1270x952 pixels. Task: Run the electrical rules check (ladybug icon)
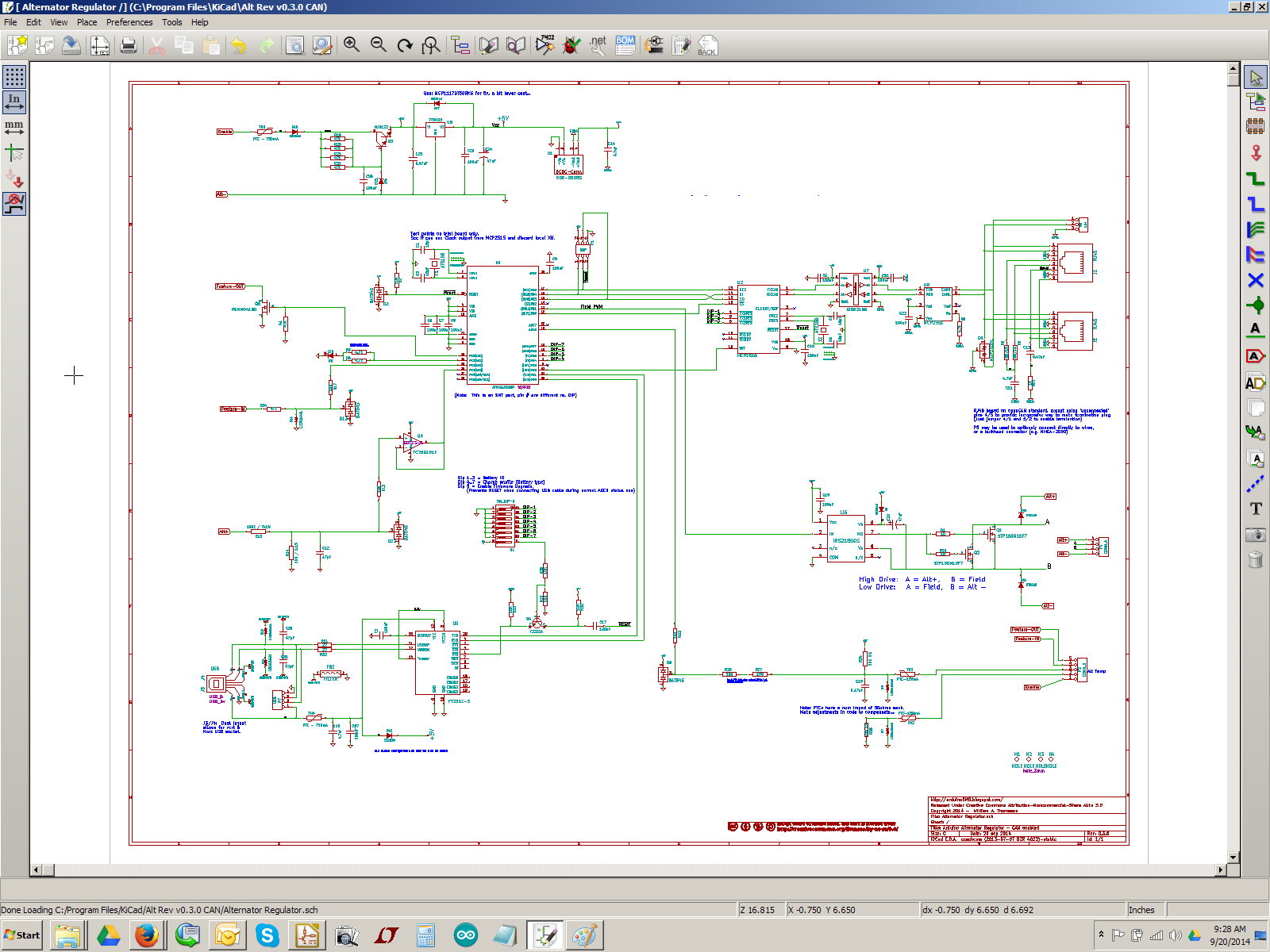pos(570,45)
